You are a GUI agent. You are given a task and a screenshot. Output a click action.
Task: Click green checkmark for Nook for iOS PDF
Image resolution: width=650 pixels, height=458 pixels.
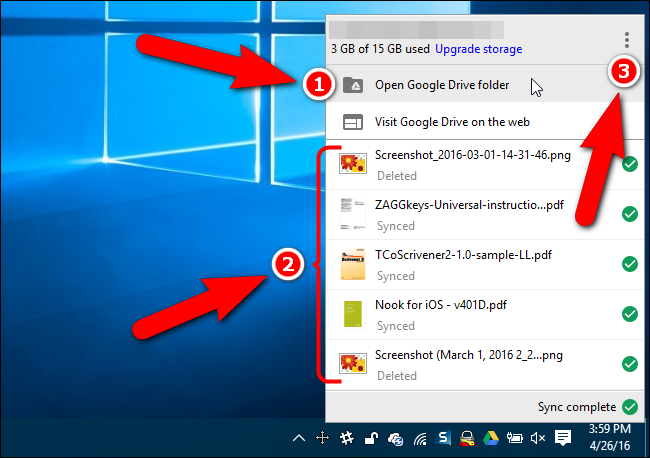(x=630, y=314)
